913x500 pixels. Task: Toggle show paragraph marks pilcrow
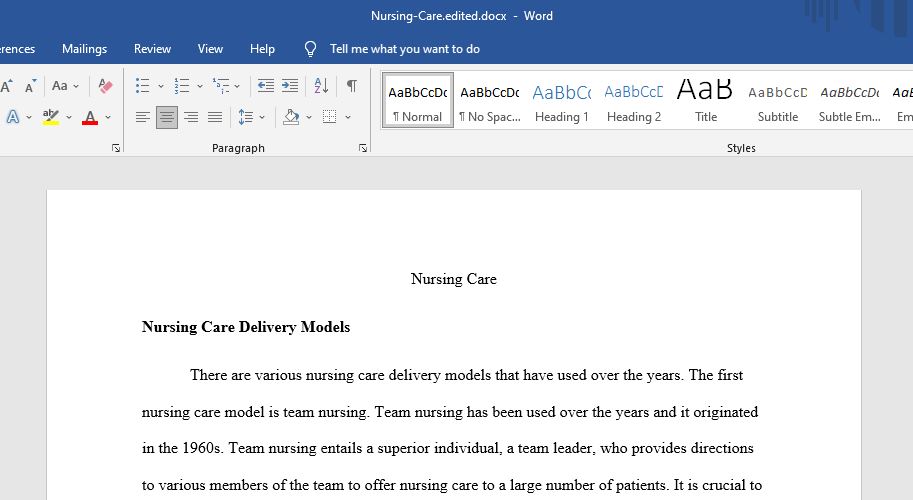[352, 86]
